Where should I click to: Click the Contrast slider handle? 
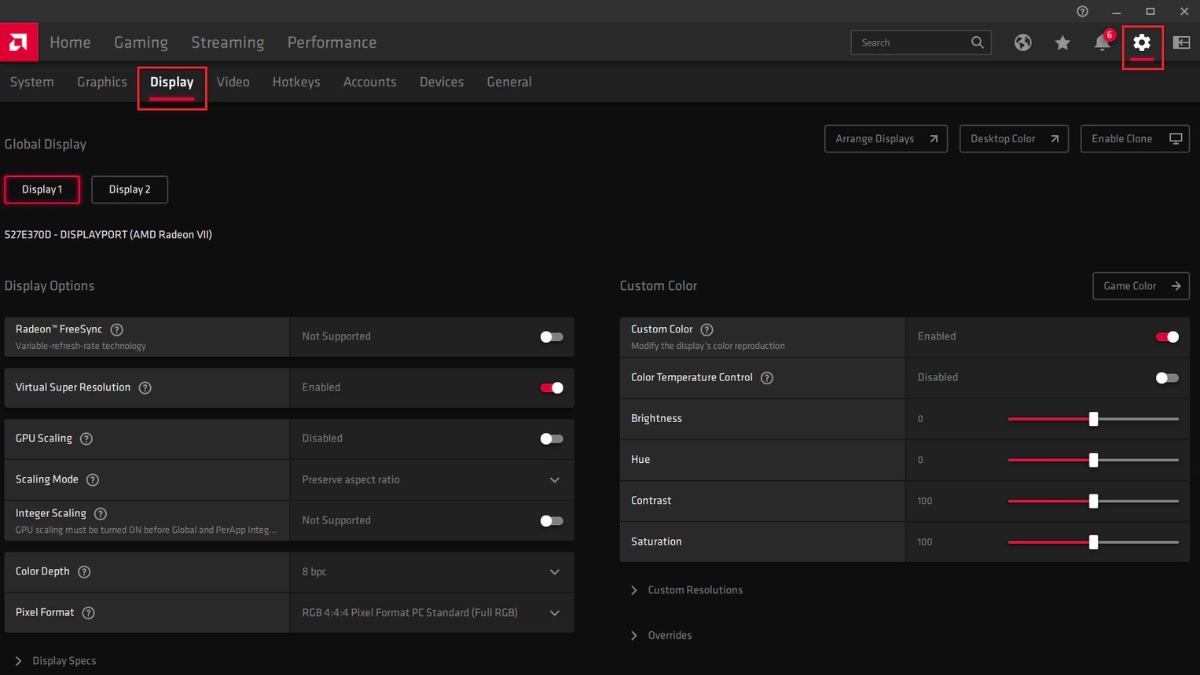1093,501
